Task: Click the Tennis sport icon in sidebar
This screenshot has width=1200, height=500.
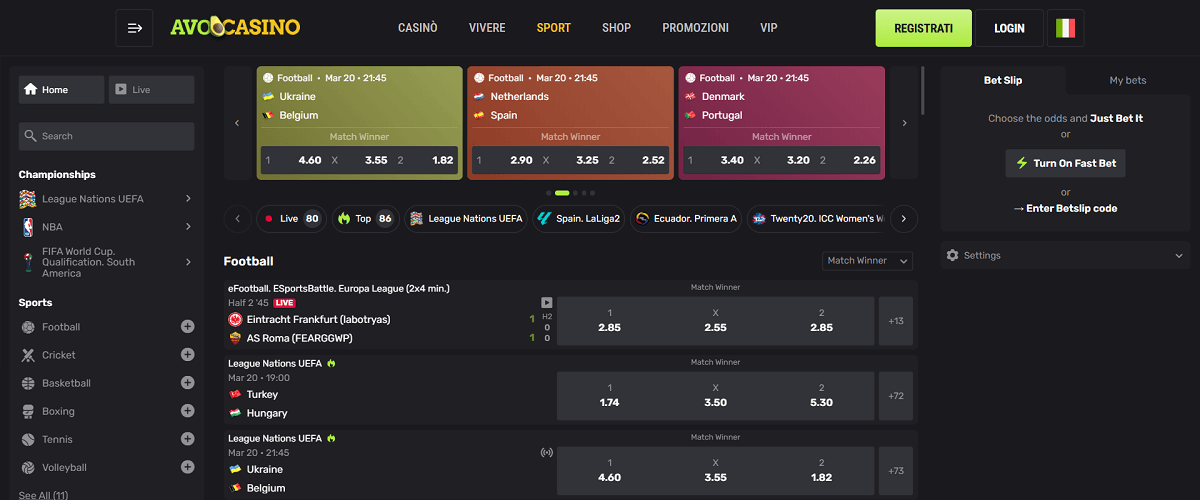Action: 27,439
